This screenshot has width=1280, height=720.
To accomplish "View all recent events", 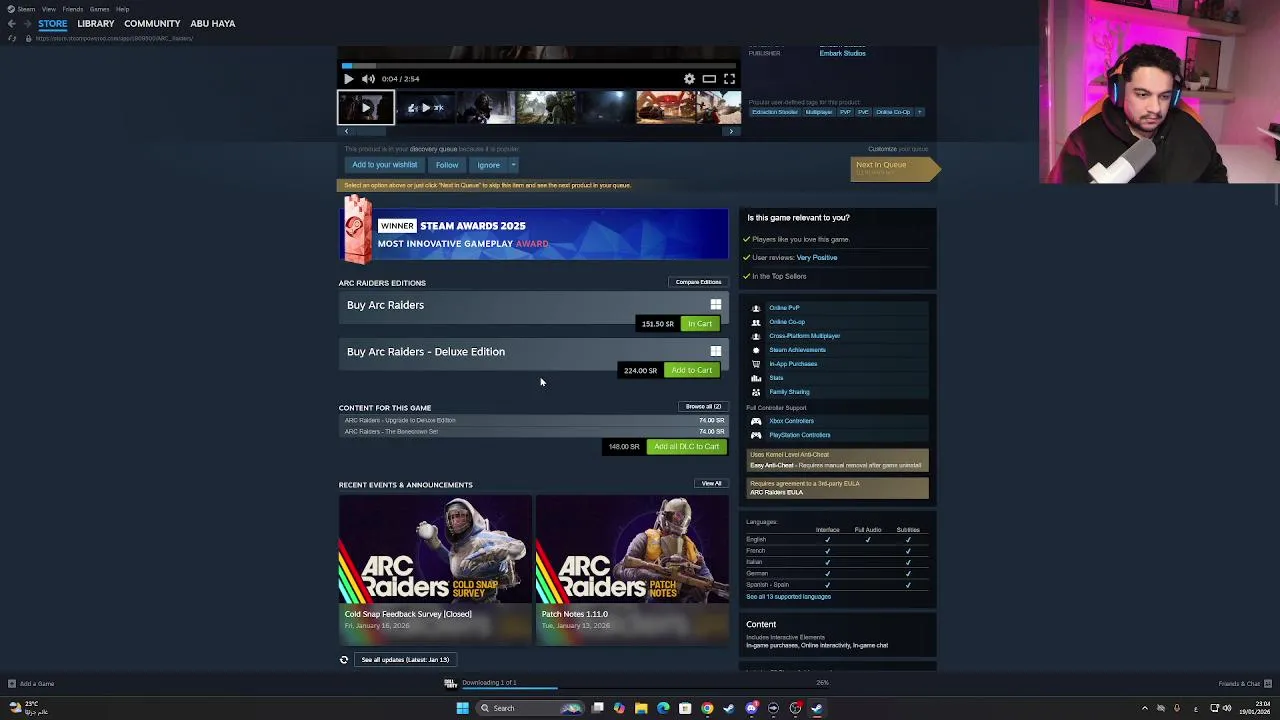I will 711,484.
